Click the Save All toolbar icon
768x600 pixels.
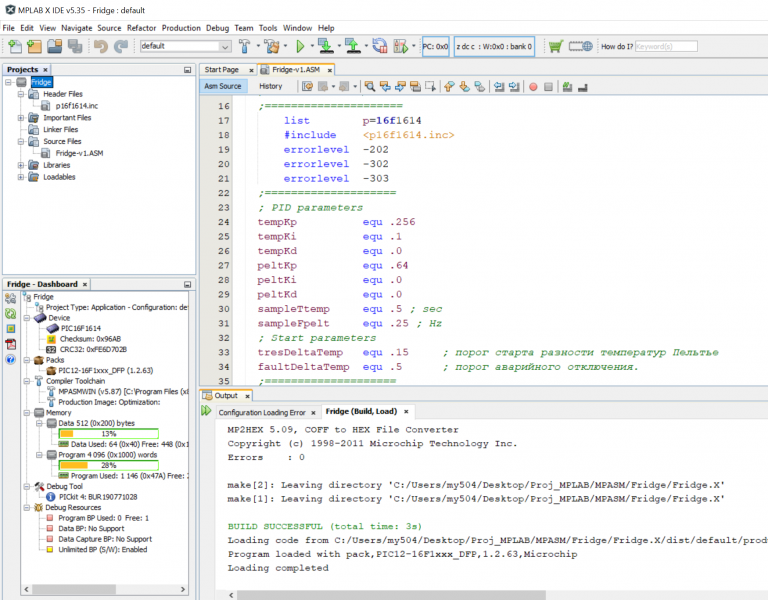[75, 47]
